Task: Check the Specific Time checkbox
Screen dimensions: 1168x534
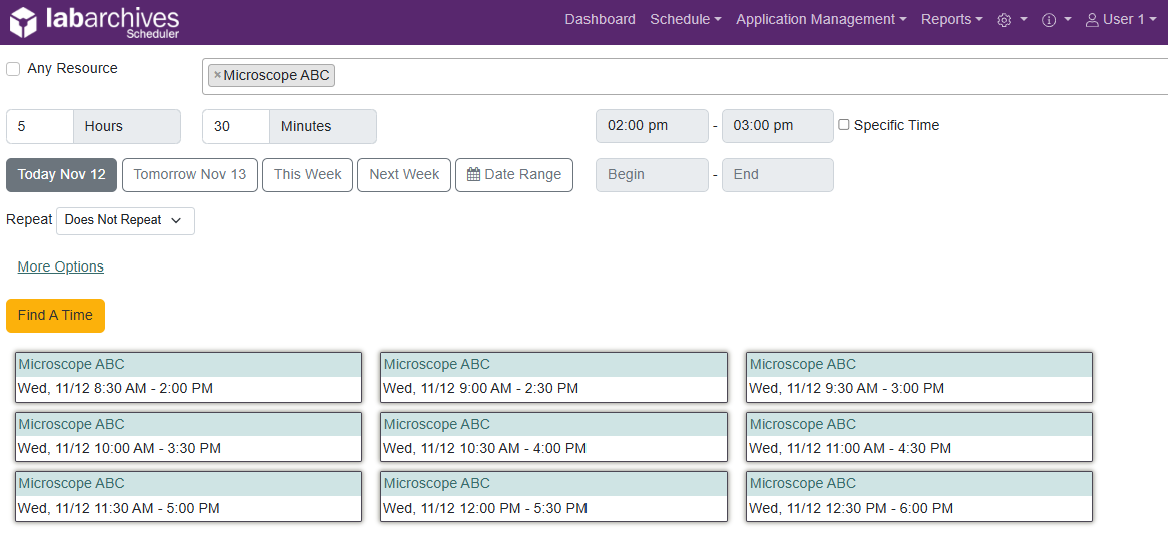Action: click(x=844, y=125)
